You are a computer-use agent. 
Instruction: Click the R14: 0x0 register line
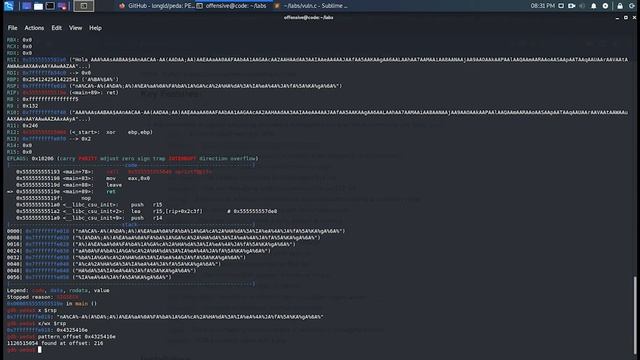(19, 145)
